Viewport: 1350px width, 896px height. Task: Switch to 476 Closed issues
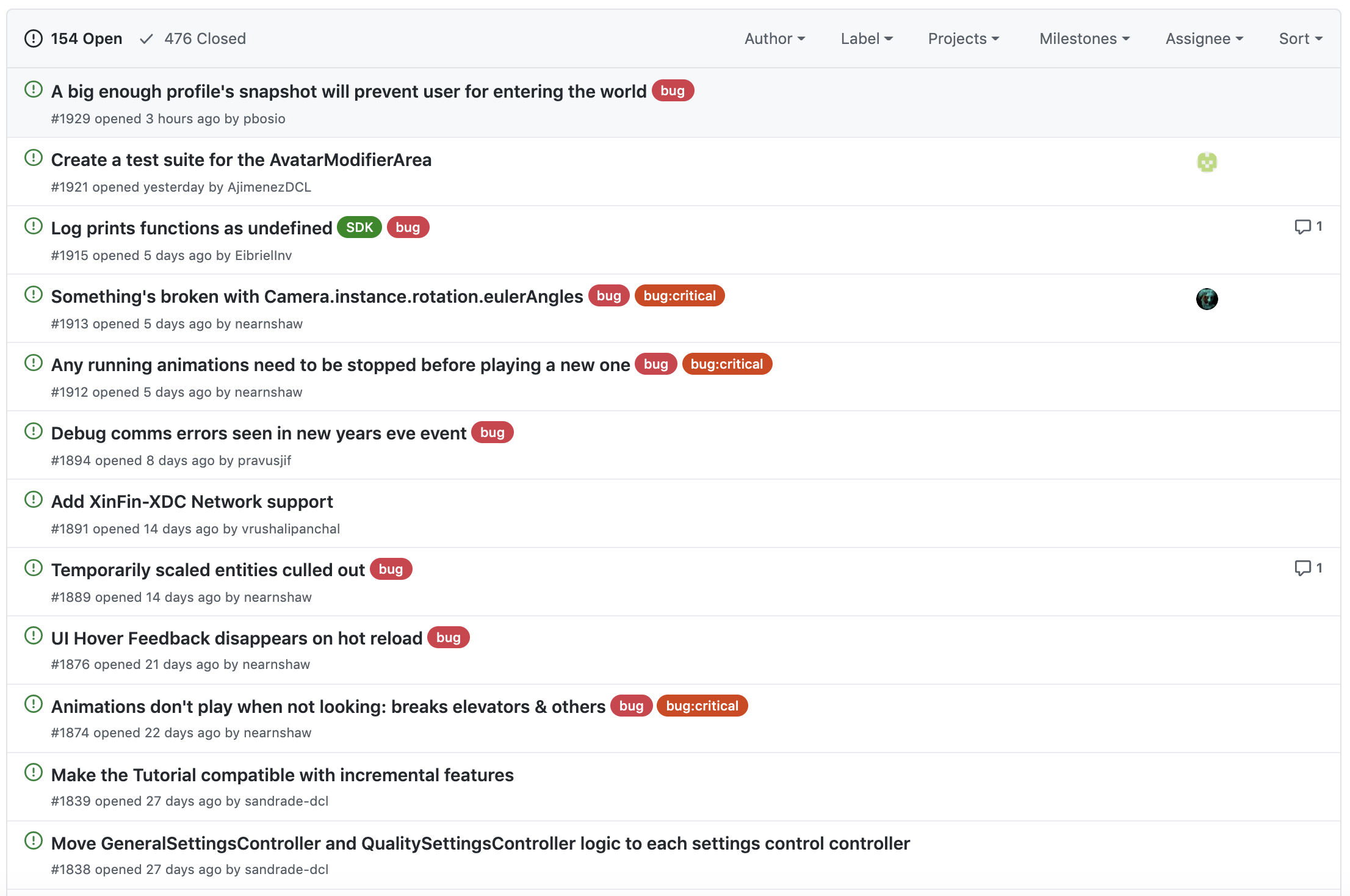coord(204,39)
